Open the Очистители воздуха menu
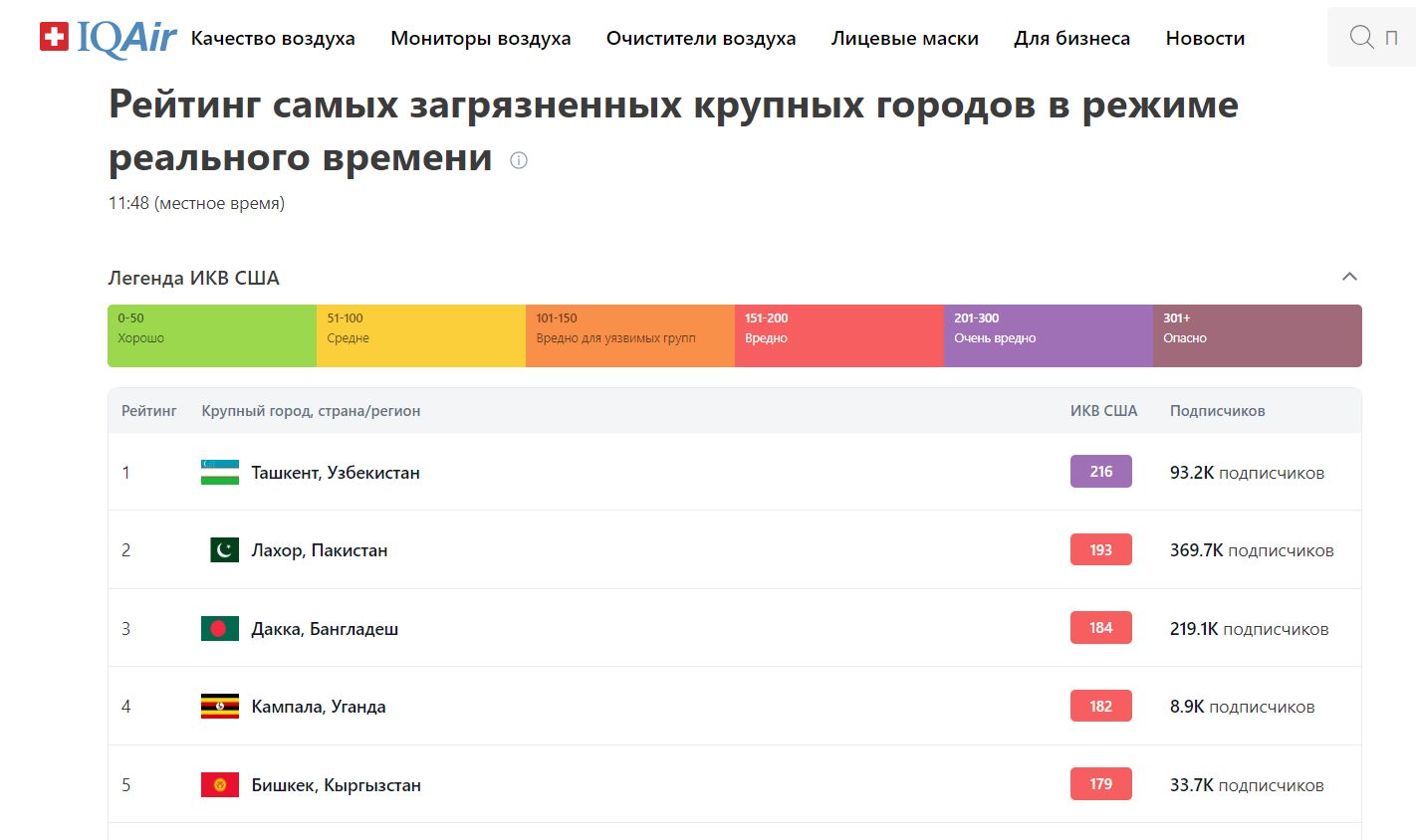This screenshot has height=840, width=1416. 701,39
